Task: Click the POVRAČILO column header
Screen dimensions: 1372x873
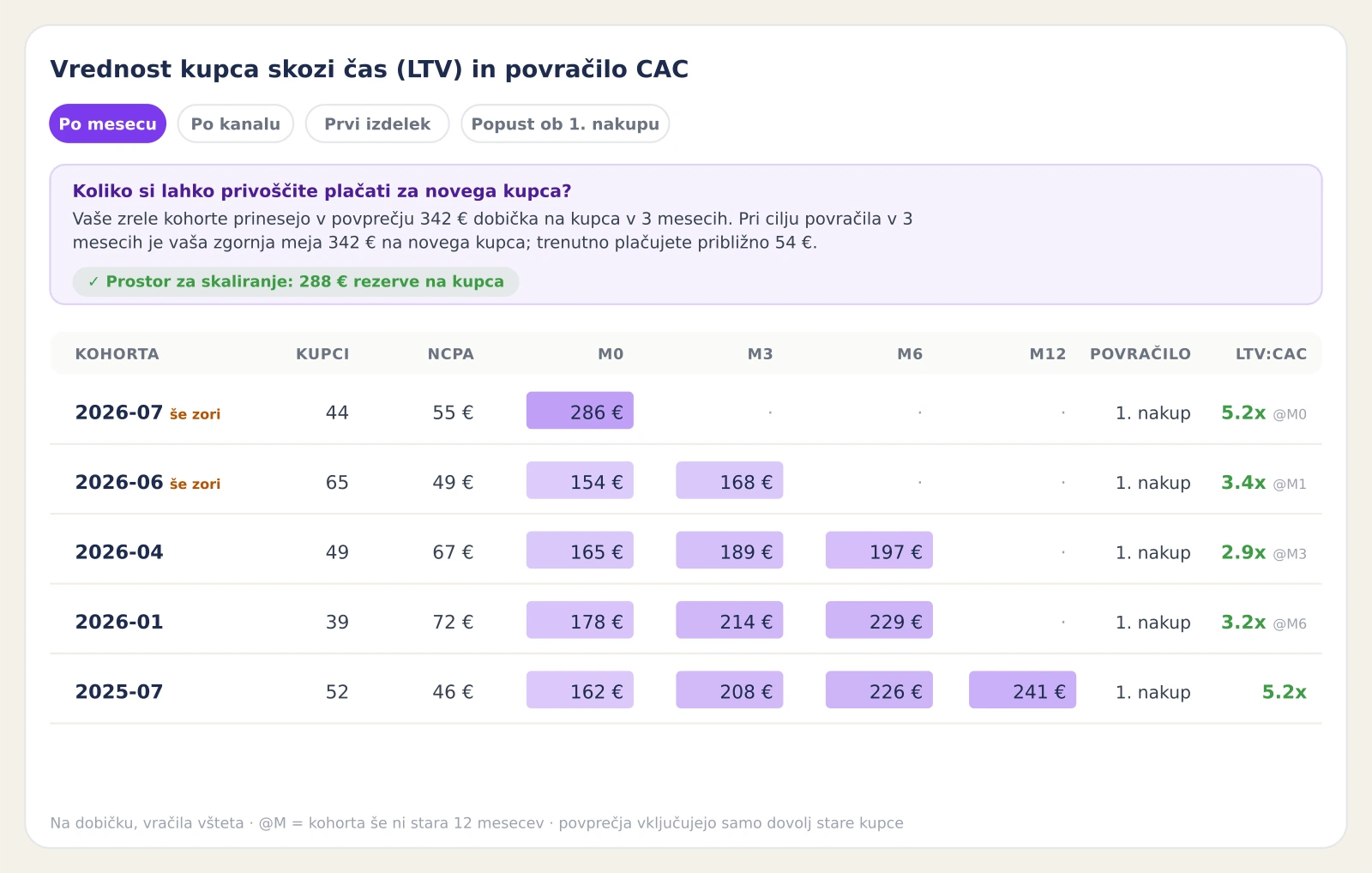Action: click(x=1140, y=354)
